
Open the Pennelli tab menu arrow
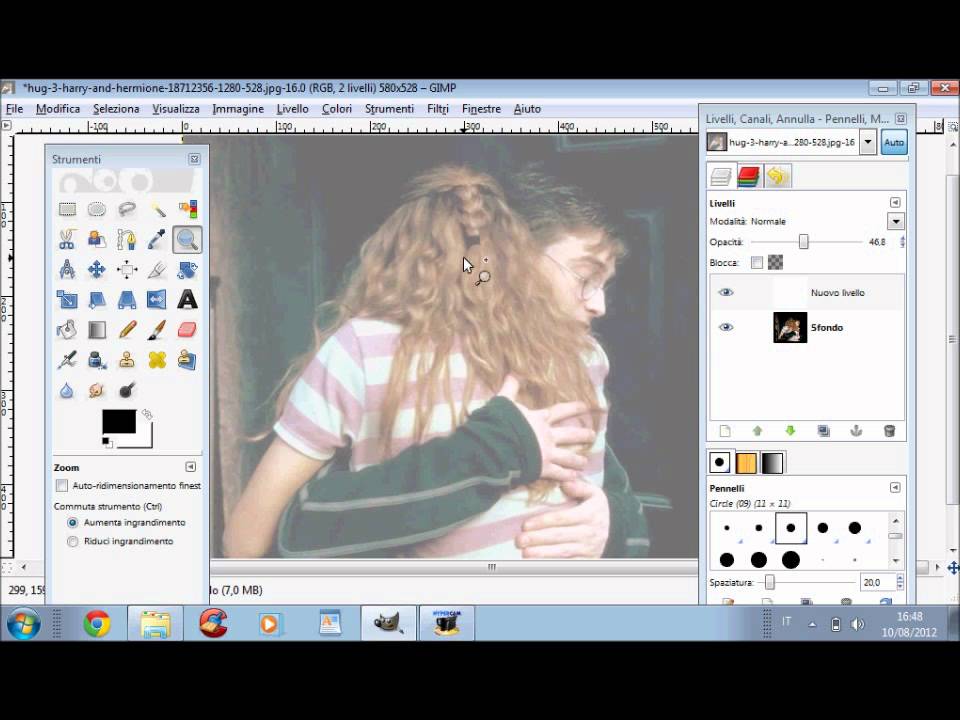(895, 488)
